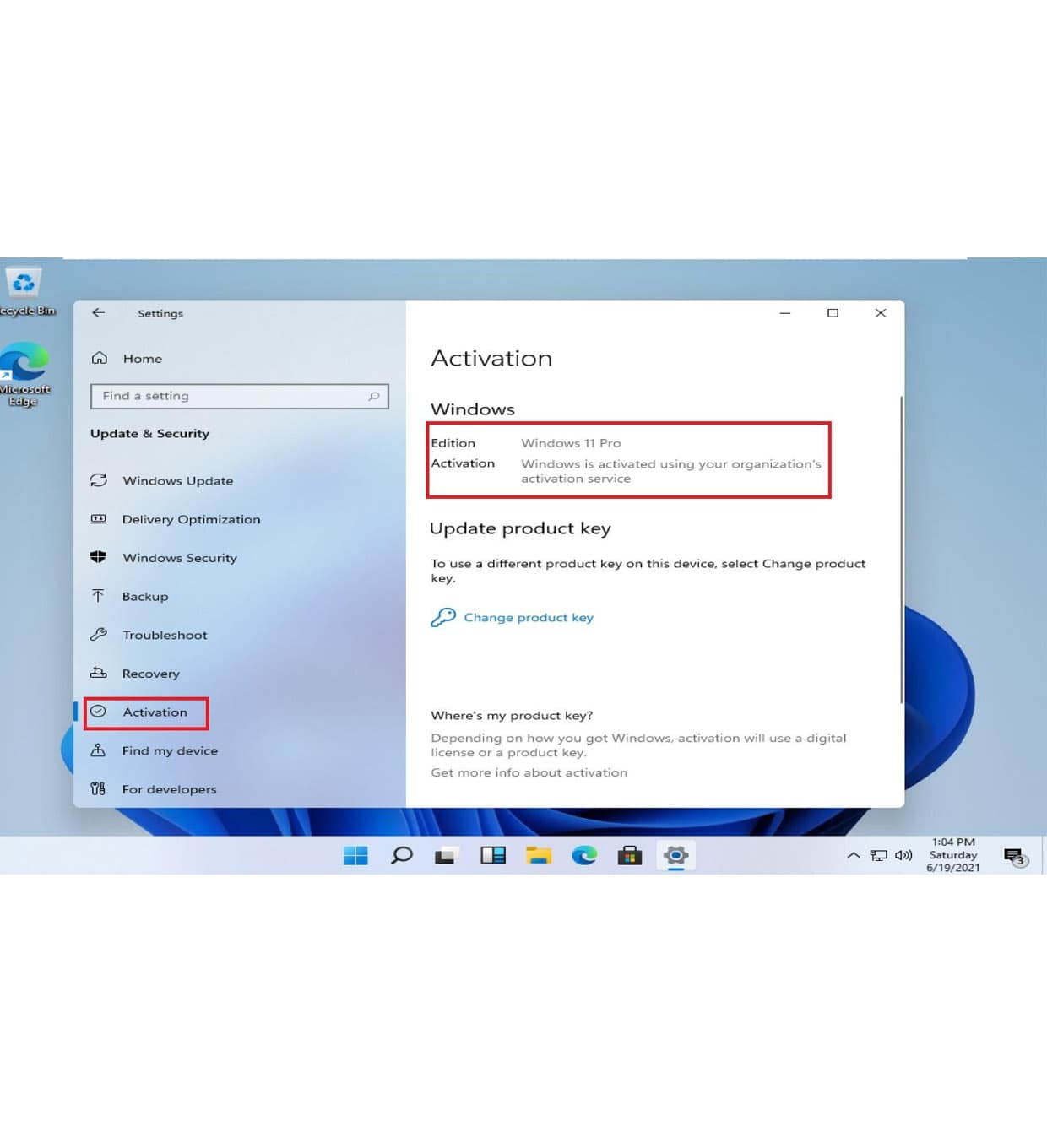Viewport: 1047px width, 1148px height.
Task: Select Windows Update in the sidebar
Action: pyautogui.click(x=177, y=480)
